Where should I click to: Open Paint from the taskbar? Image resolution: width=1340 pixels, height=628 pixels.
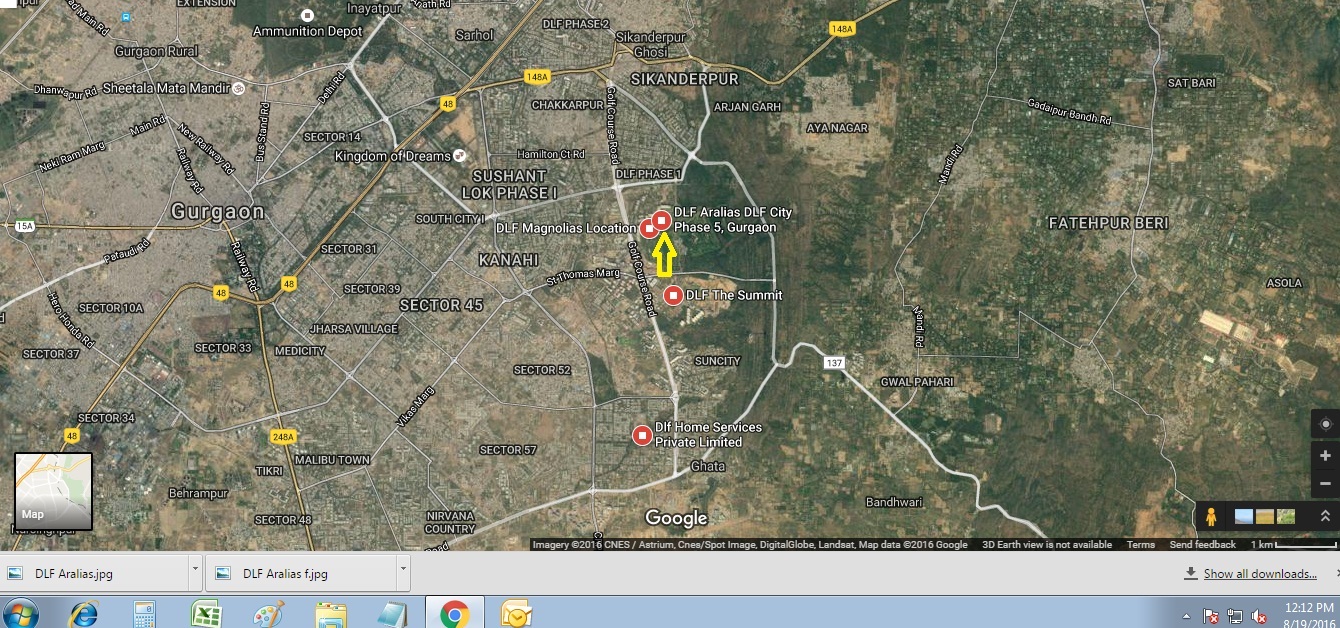[x=268, y=613]
